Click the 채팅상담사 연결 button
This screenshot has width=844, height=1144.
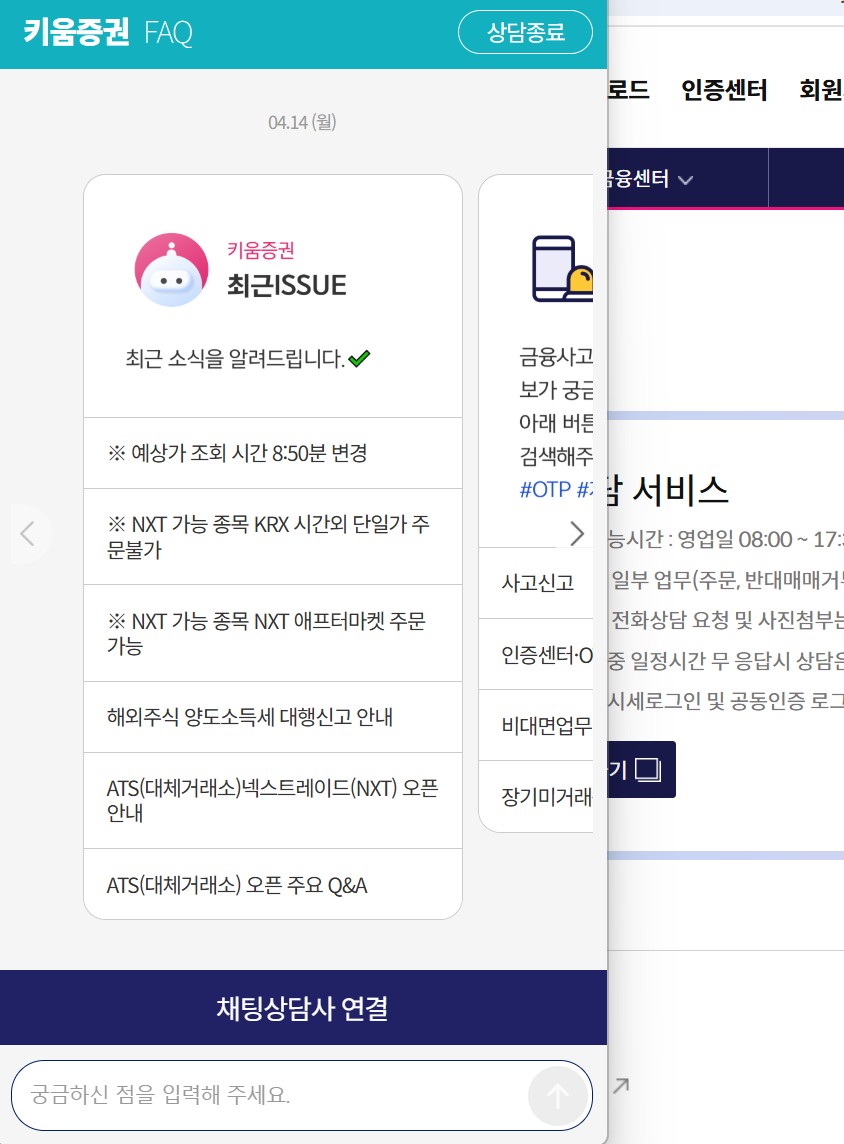[303, 1008]
